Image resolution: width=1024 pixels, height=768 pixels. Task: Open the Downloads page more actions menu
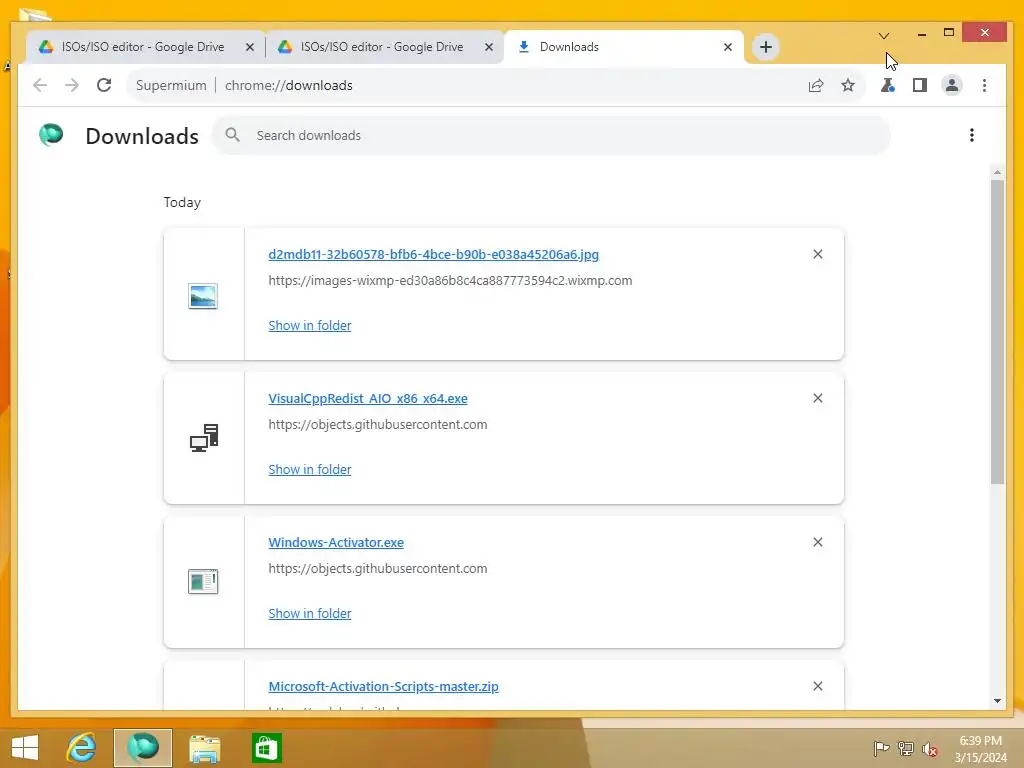pos(972,135)
